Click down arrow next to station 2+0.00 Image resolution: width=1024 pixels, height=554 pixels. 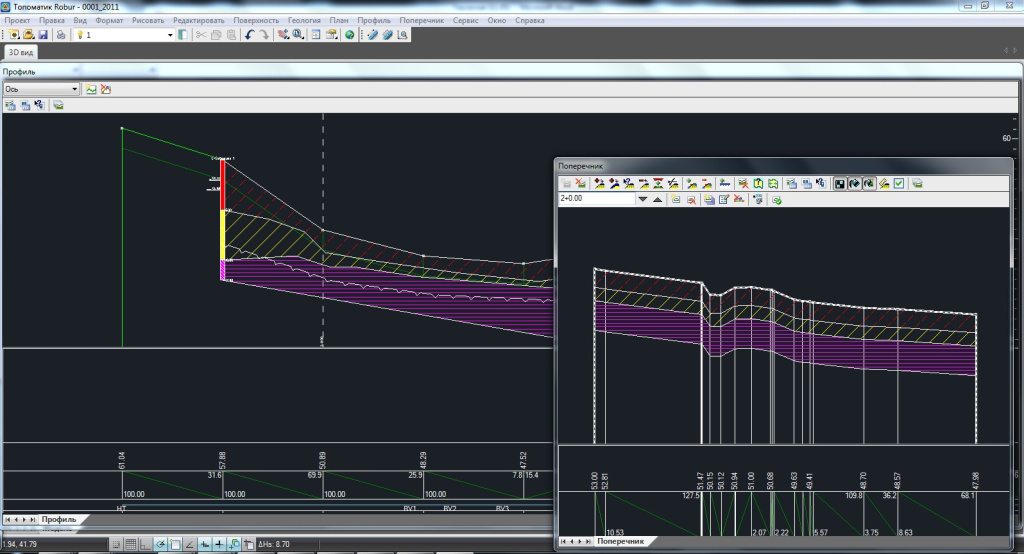642,199
